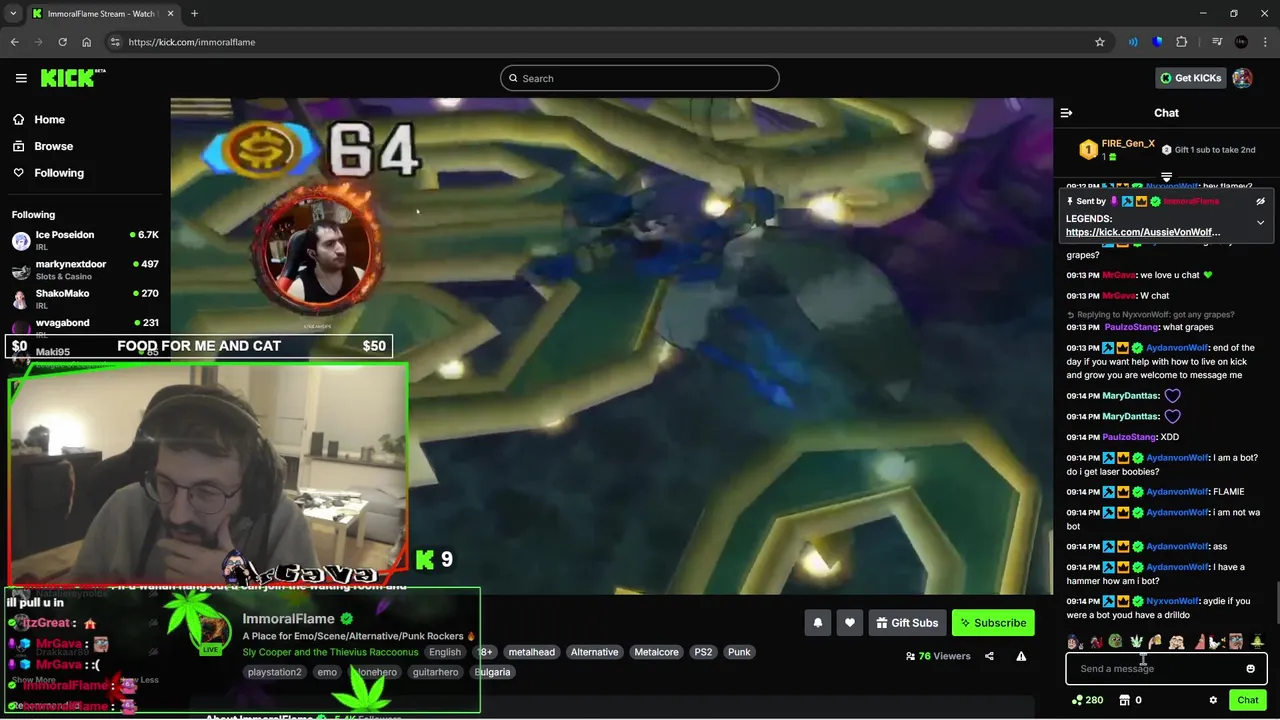This screenshot has height=720, width=1280.
Task: Open the browser home page icon
Action: [87, 42]
